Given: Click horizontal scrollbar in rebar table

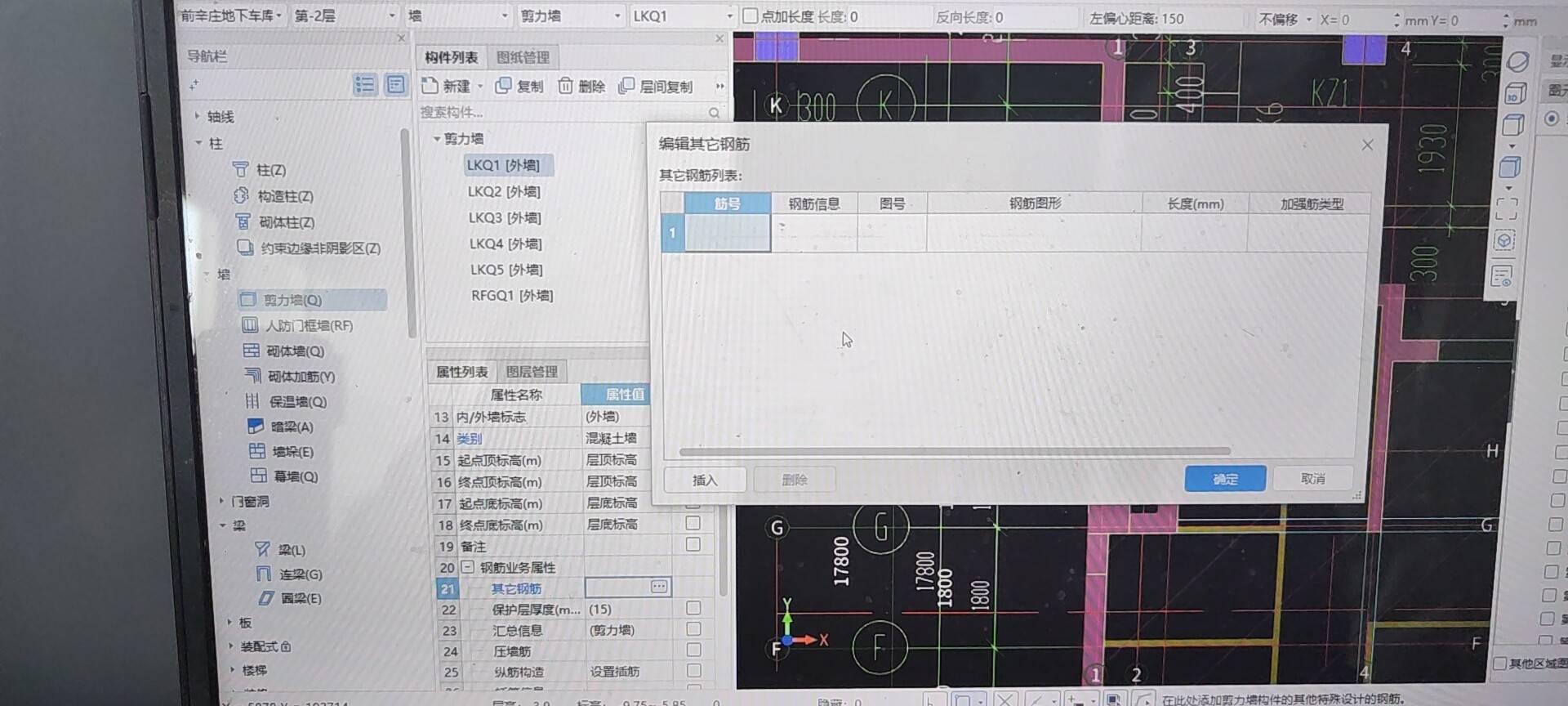Looking at the screenshot, I should coord(954,451).
